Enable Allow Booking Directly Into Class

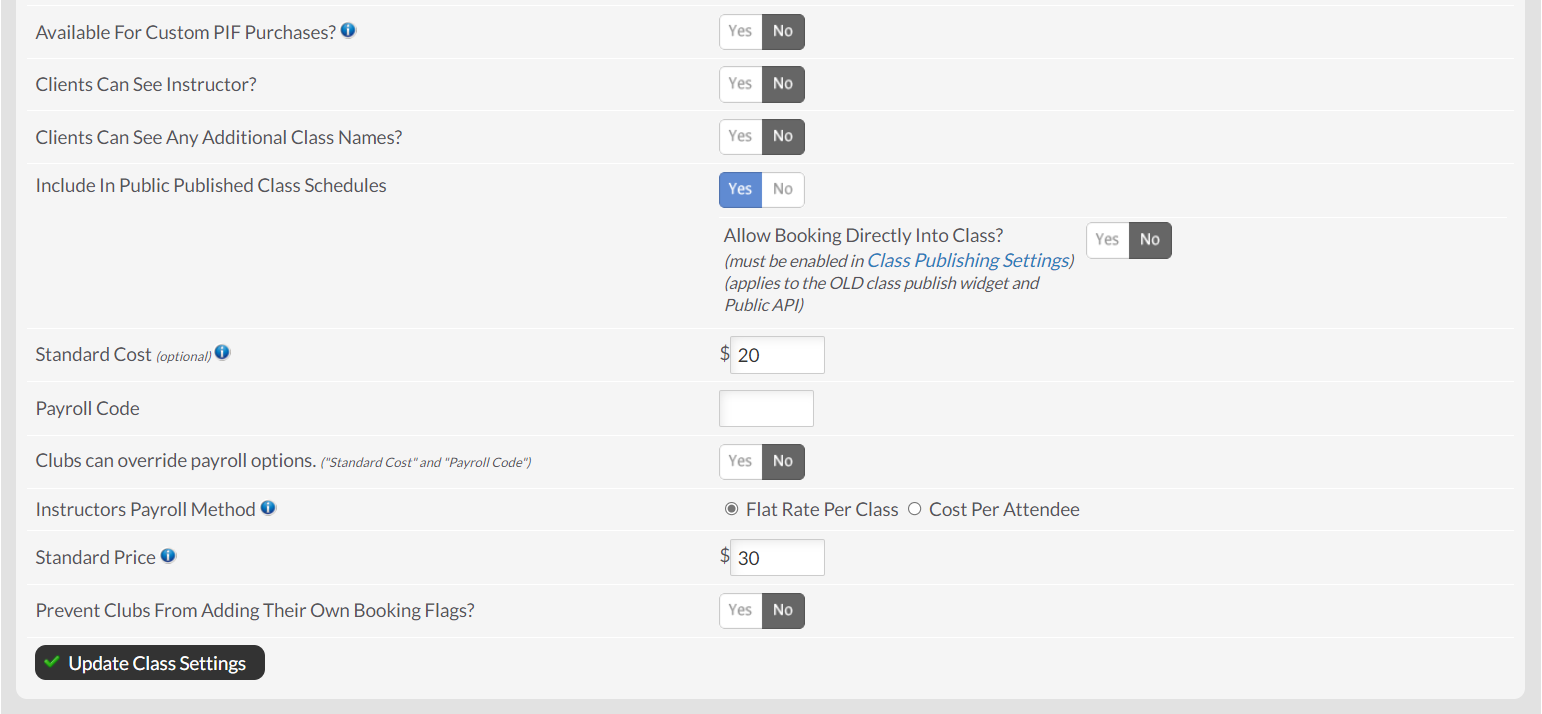1107,240
